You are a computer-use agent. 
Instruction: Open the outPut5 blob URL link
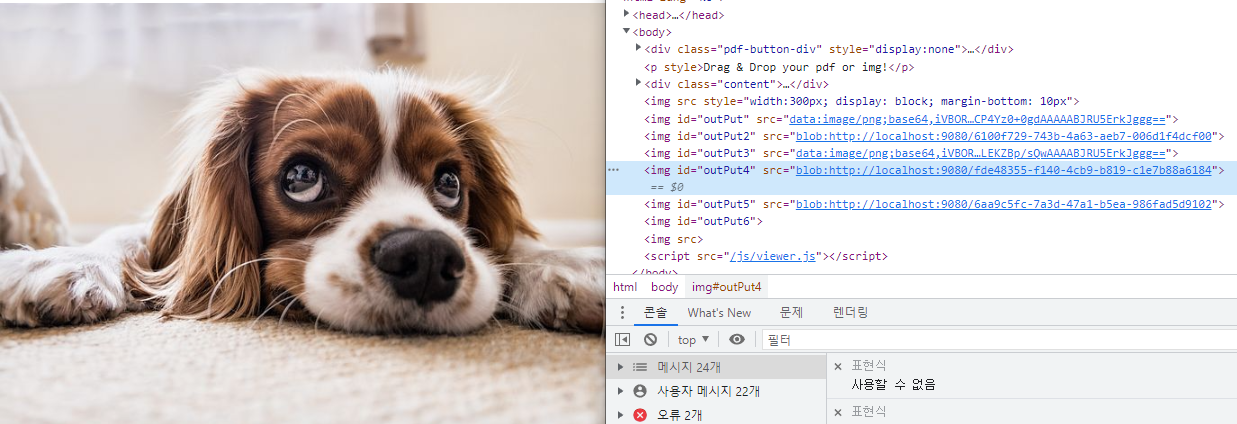coord(1003,205)
